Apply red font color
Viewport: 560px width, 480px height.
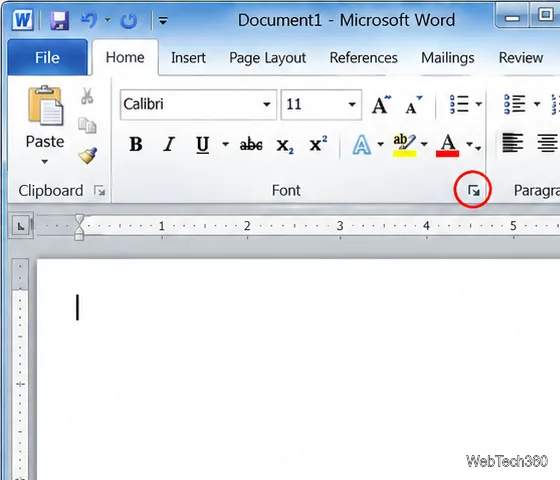click(448, 145)
